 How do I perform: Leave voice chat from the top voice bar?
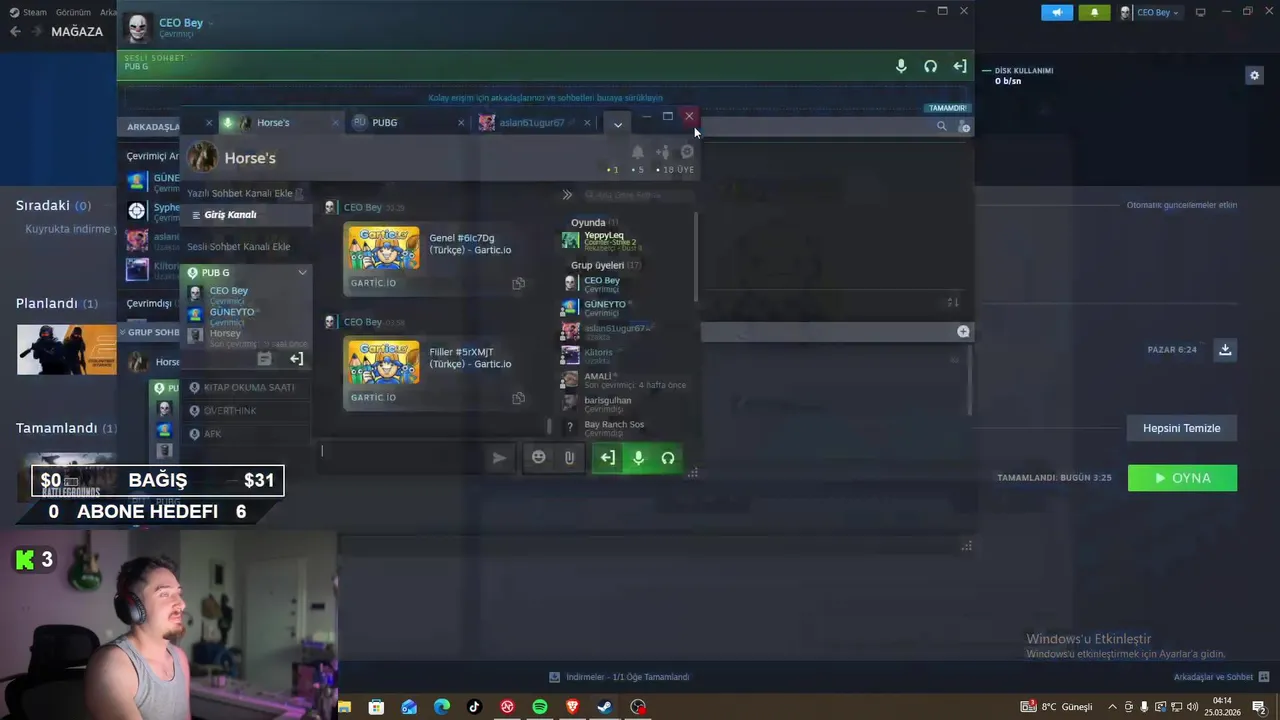(x=960, y=66)
